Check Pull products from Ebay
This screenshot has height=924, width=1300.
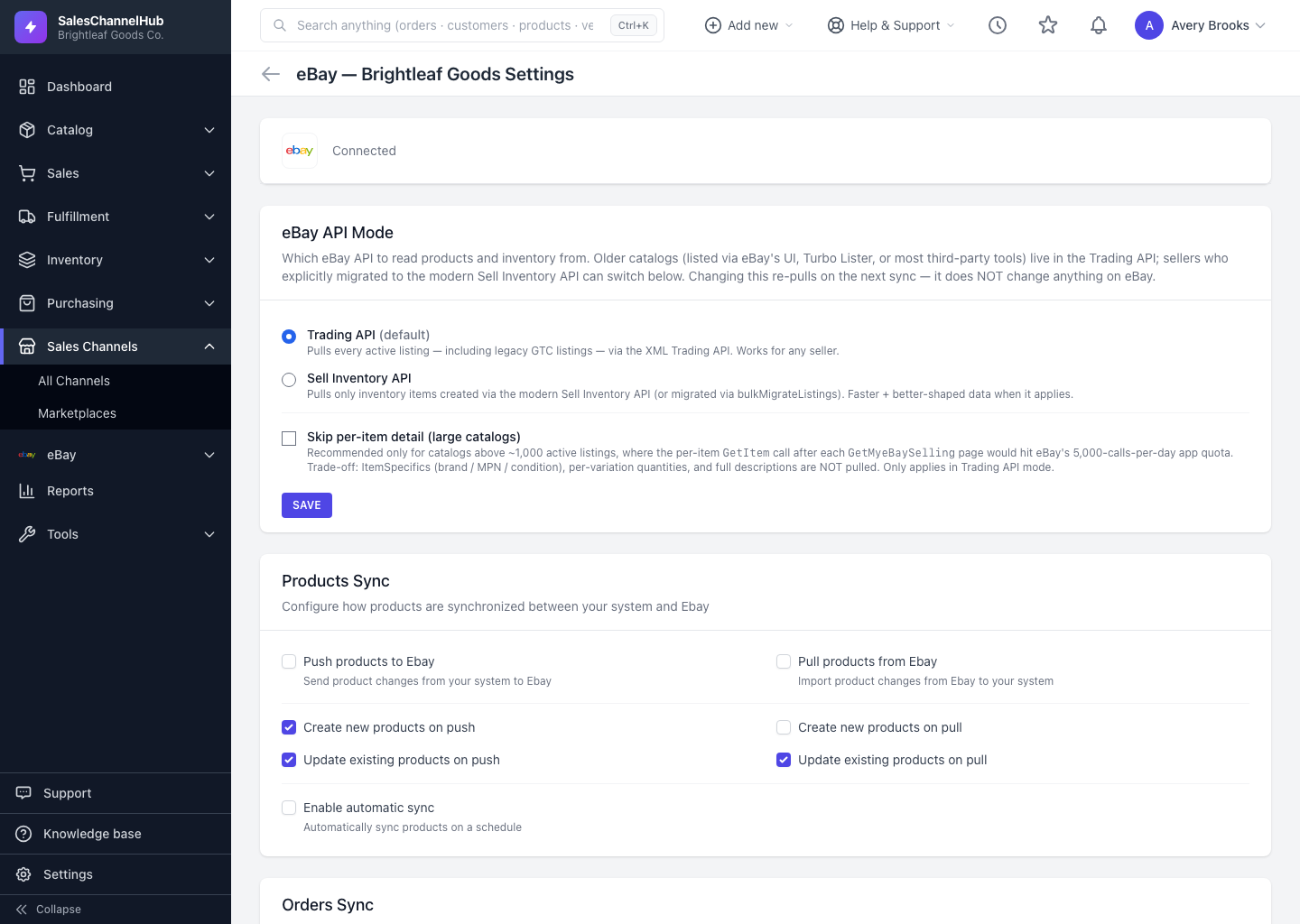[784, 661]
